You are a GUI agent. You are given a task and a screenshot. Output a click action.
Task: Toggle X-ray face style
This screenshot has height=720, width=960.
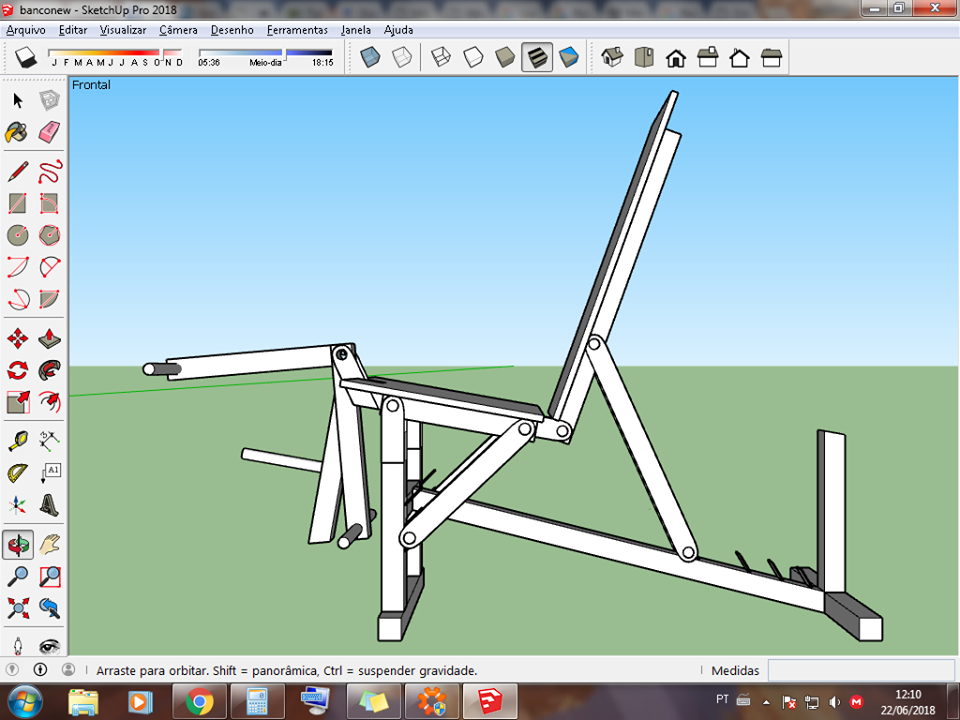[x=370, y=58]
